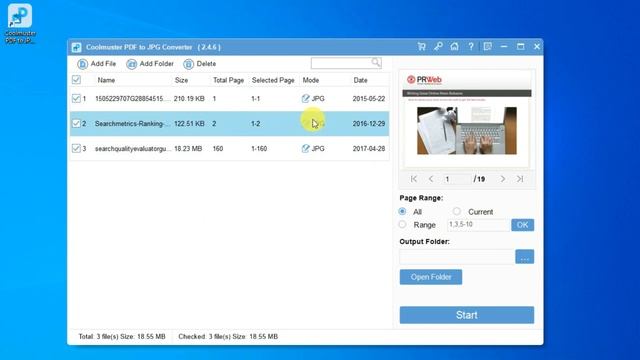Open the Coolmuster desktop shortcut icon
Screen dimensions: 640x360
coord(20,23)
